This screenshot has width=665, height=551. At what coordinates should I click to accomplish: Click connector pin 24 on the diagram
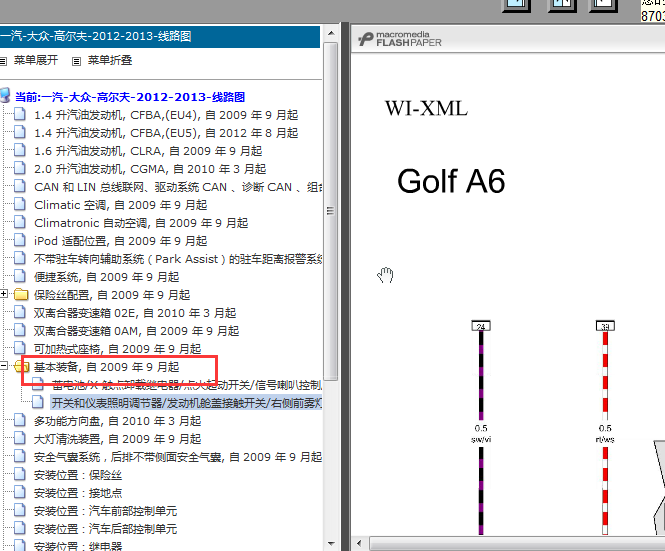click(x=481, y=326)
